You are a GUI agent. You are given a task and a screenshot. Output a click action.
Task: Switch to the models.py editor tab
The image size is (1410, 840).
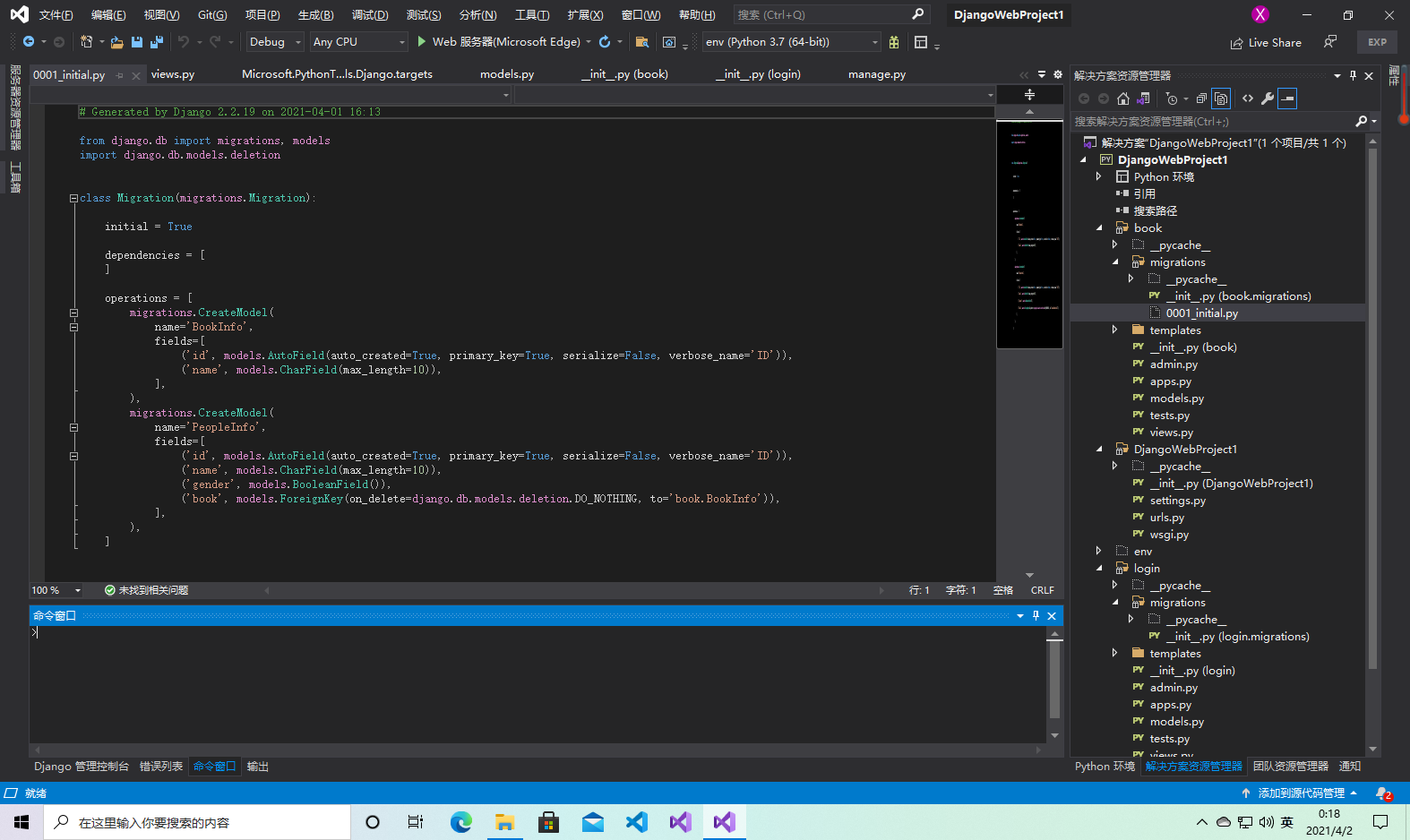click(507, 74)
